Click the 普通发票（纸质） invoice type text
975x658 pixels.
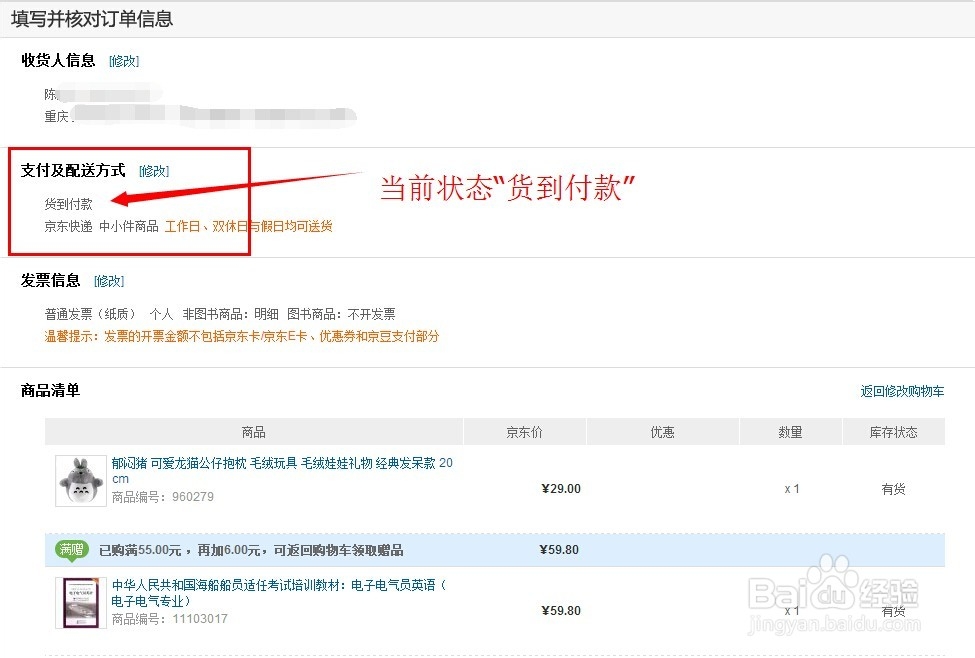pyautogui.click(x=90, y=314)
